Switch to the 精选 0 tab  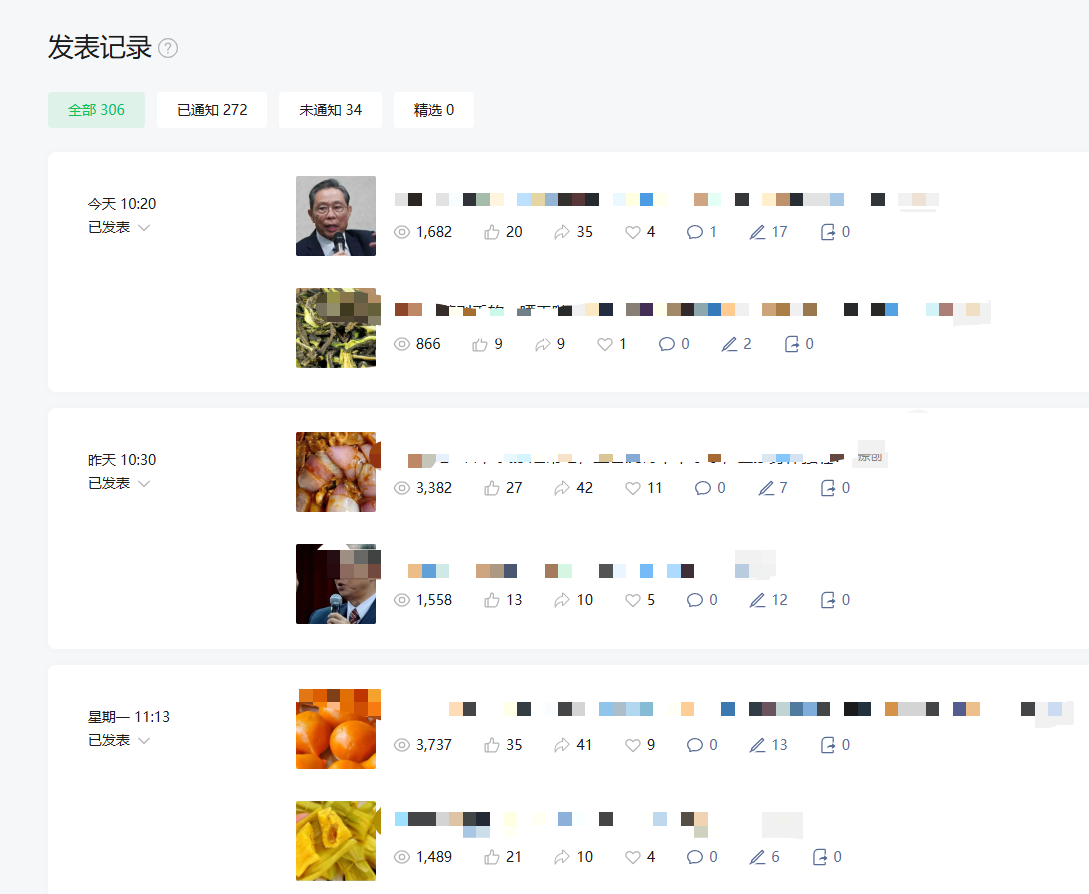[x=434, y=110]
